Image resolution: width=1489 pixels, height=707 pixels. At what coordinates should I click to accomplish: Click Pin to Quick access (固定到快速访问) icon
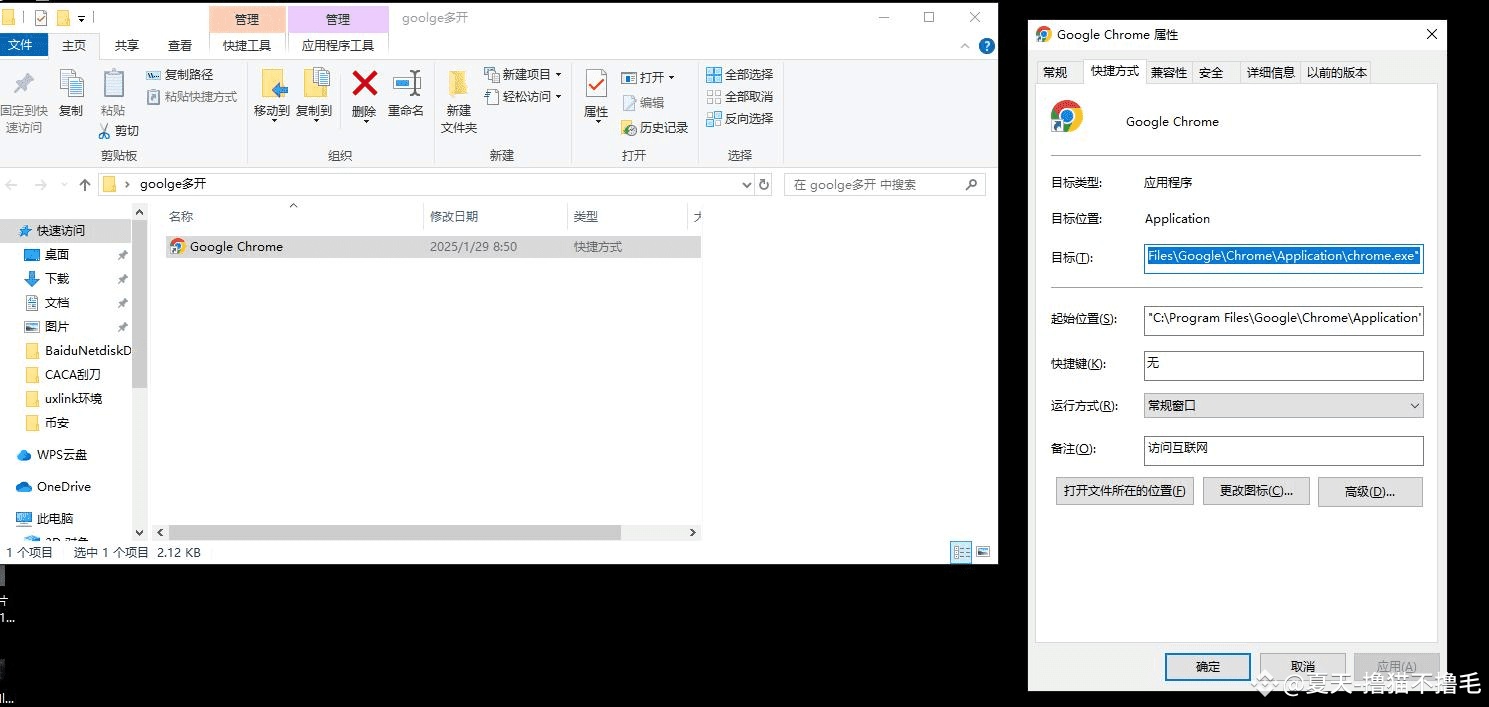(23, 84)
